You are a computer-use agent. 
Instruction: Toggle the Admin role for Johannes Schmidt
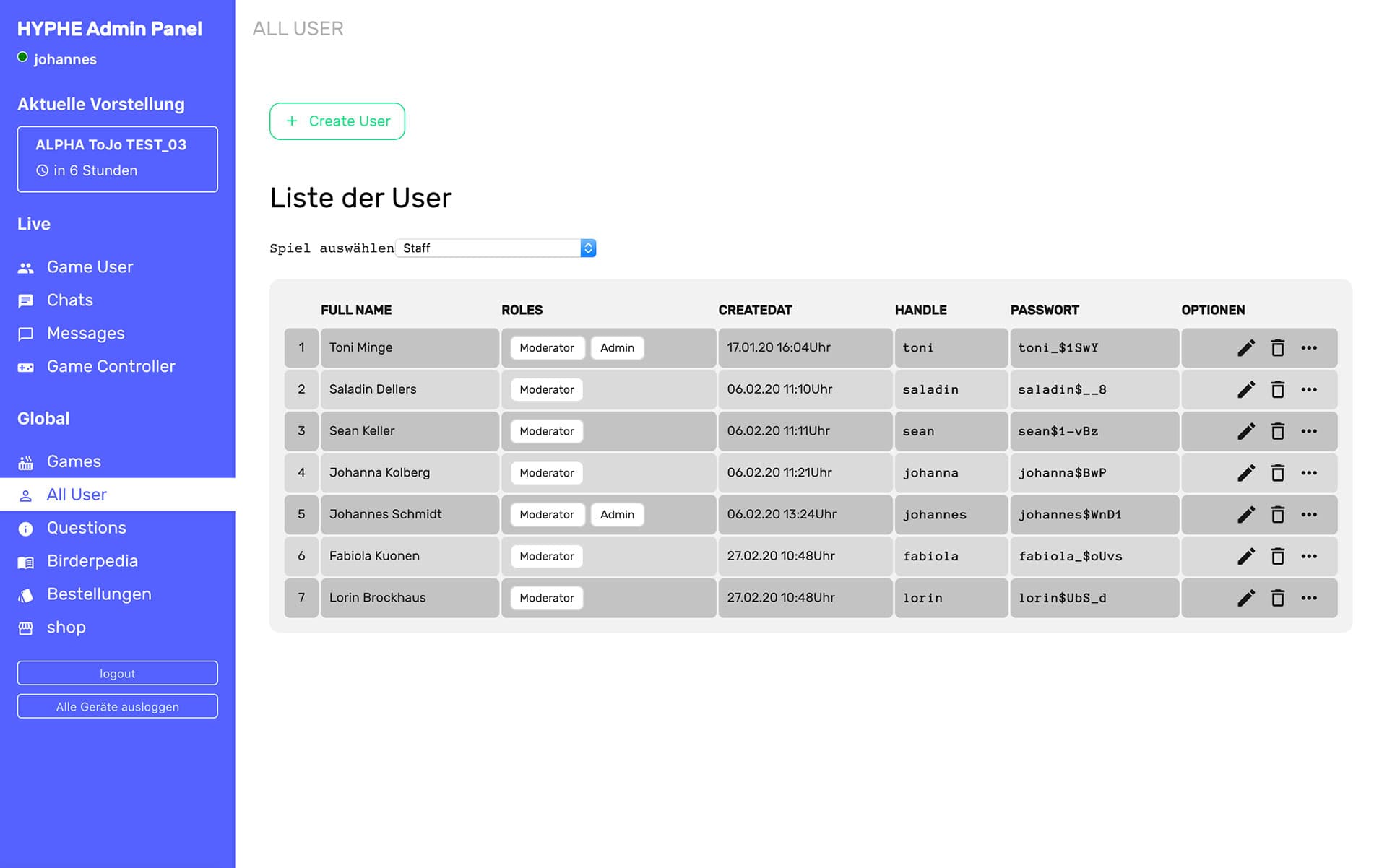tap(617, 514)
